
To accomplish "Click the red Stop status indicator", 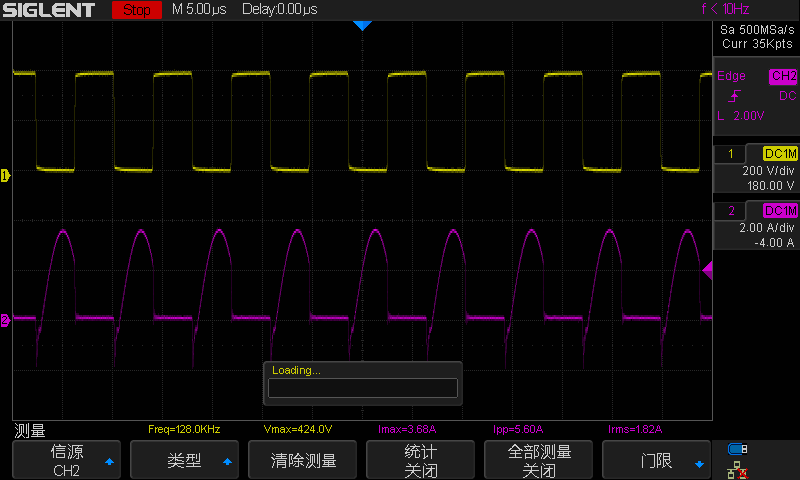I will 137,10.
